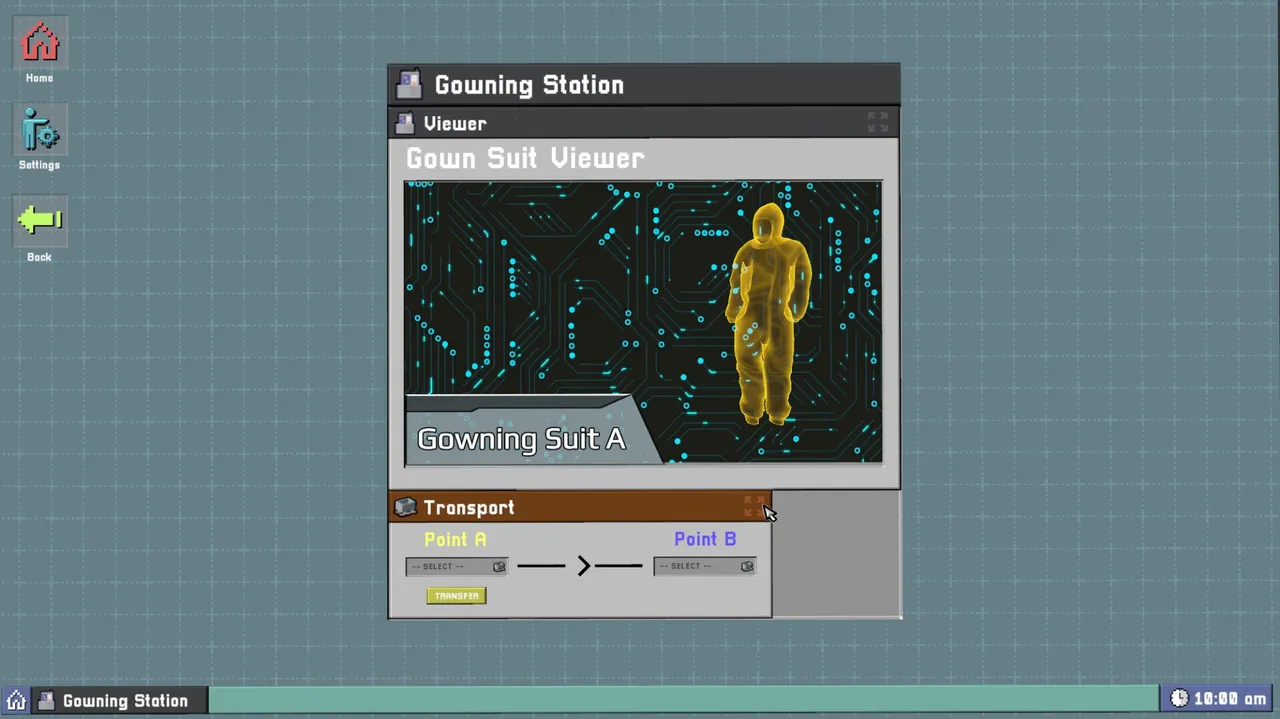Screen dimensions: 1280x719
Task: Click the "Point B" label
Action: point(705,539)
